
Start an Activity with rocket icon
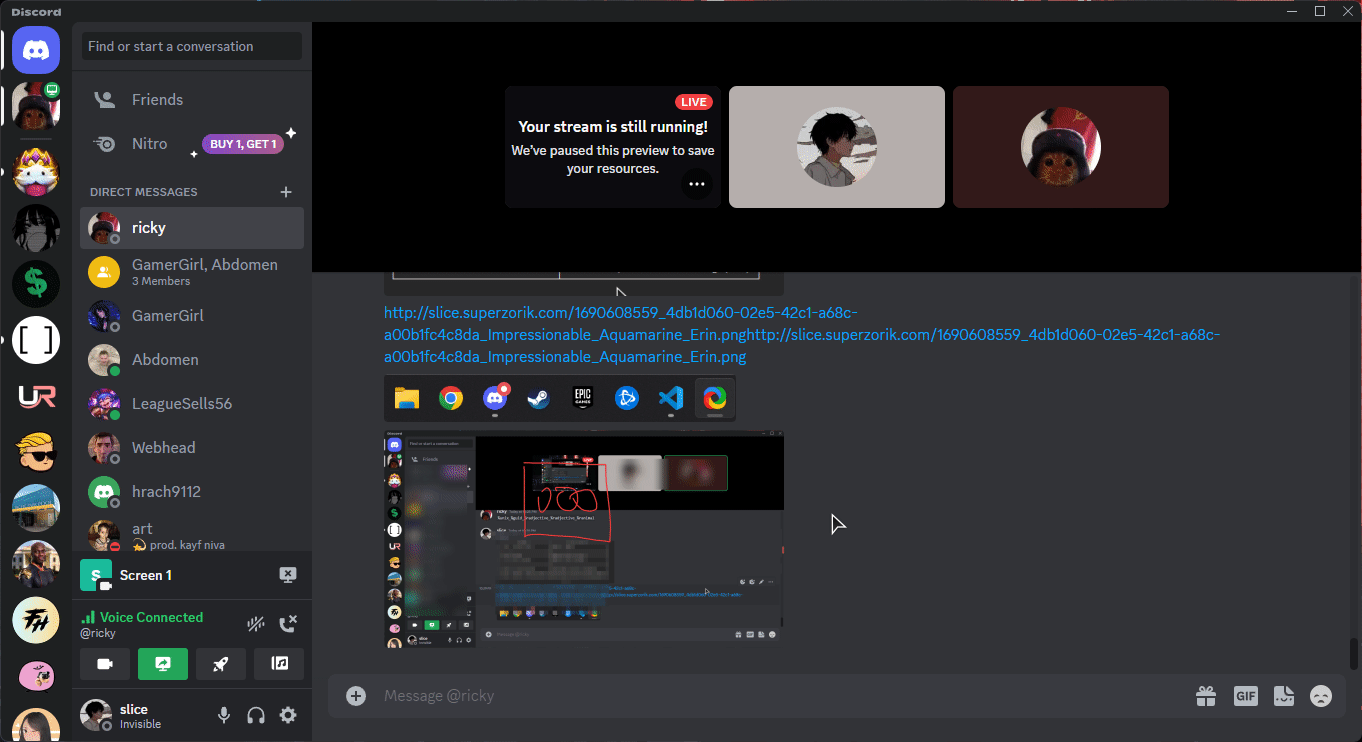[x=221, y=664]
